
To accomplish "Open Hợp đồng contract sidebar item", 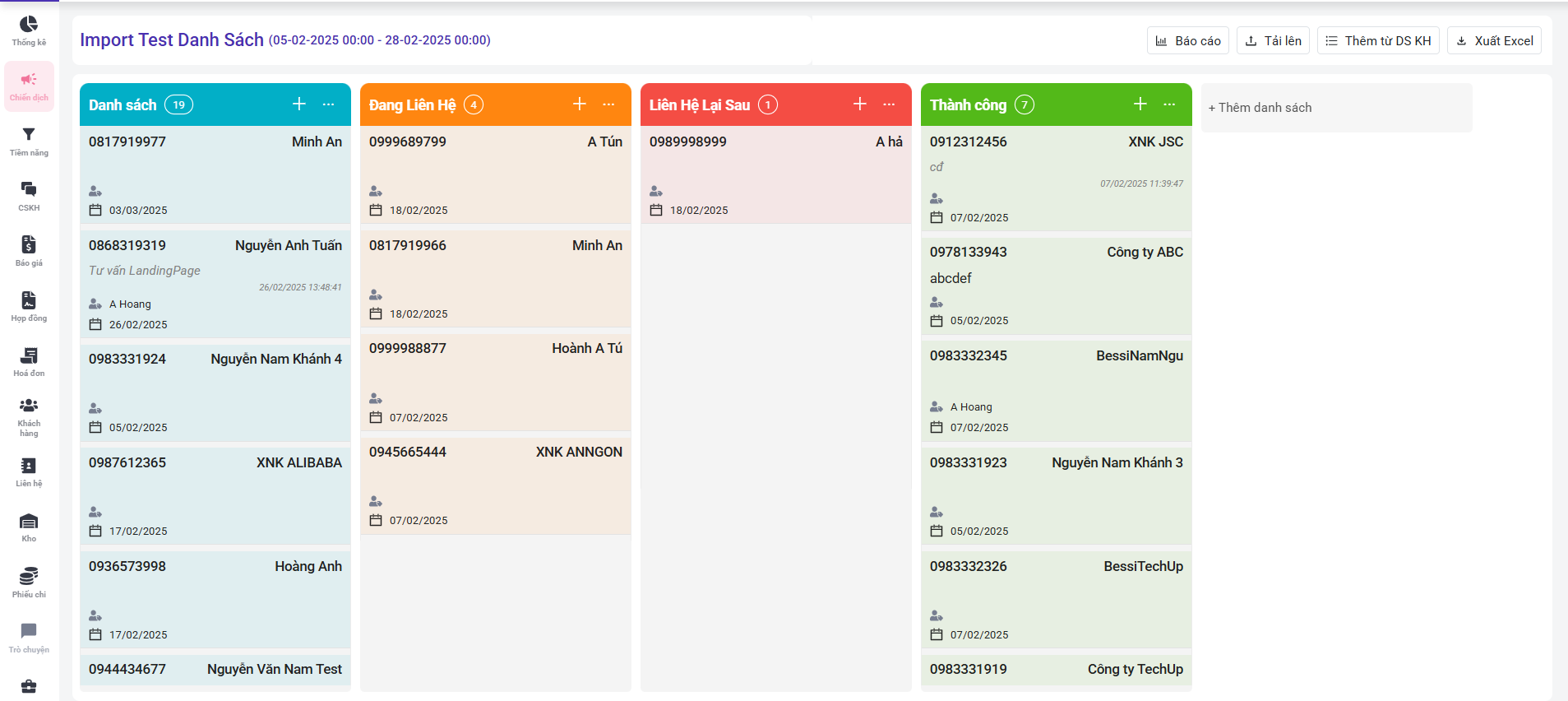I will [29, 307].
